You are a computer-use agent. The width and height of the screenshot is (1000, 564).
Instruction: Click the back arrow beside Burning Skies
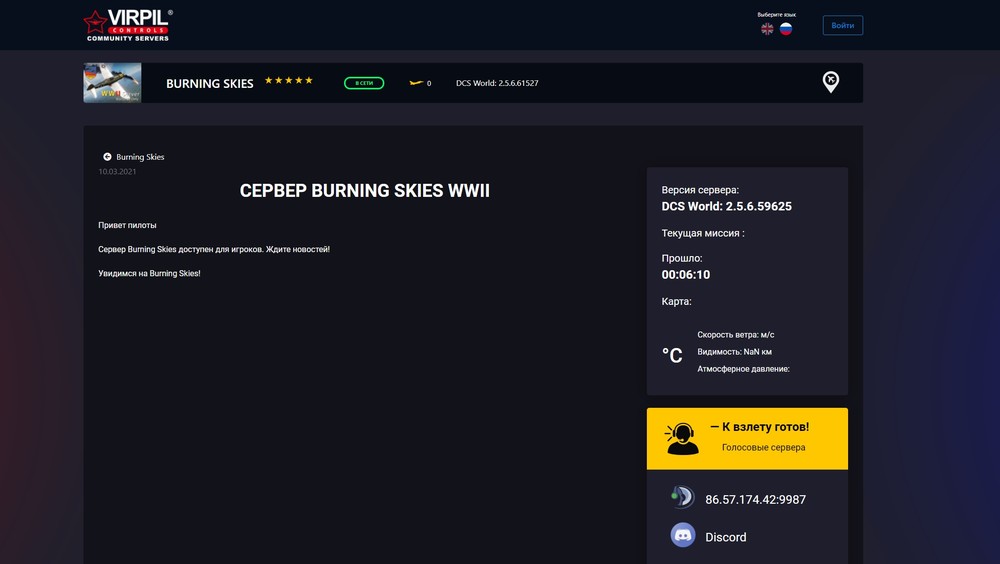point(107,156)
